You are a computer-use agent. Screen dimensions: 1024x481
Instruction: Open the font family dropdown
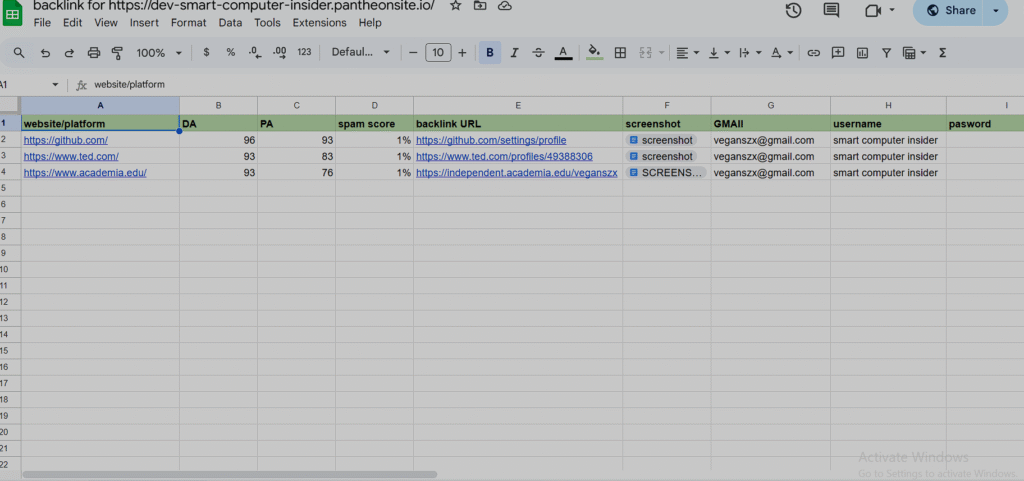click(x=360, y=53)
